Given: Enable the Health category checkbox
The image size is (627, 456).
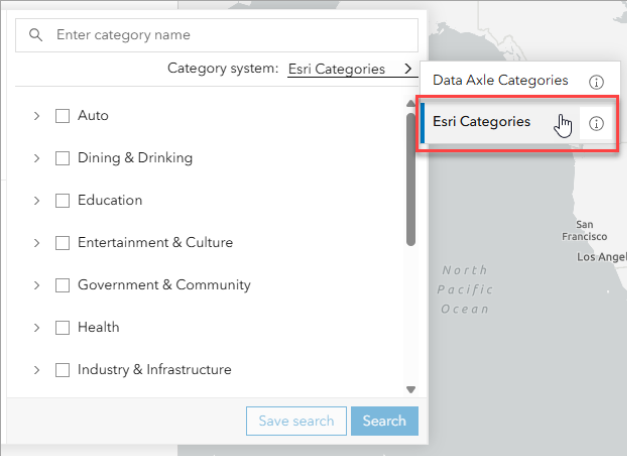Looking at the screenshot, I should pyautogui.click(x=62, y=328).
